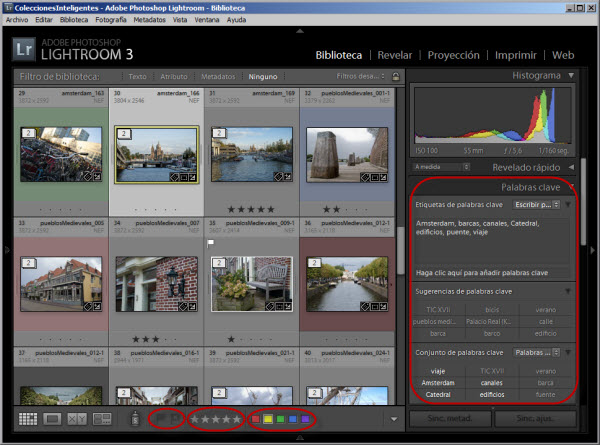The image size is (600, 445).
Task: Toggle the filter lock padlock icon
Action: point(396,77)
